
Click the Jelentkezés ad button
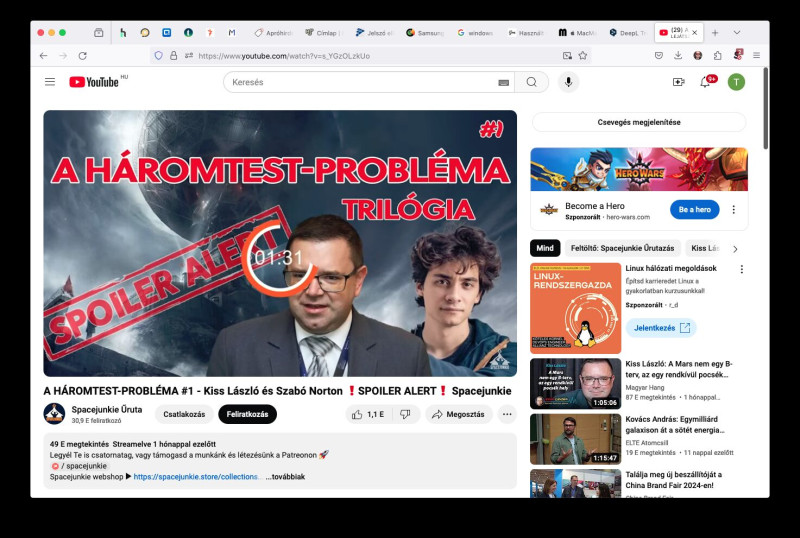pyautogui.click(x=661, y=328)
